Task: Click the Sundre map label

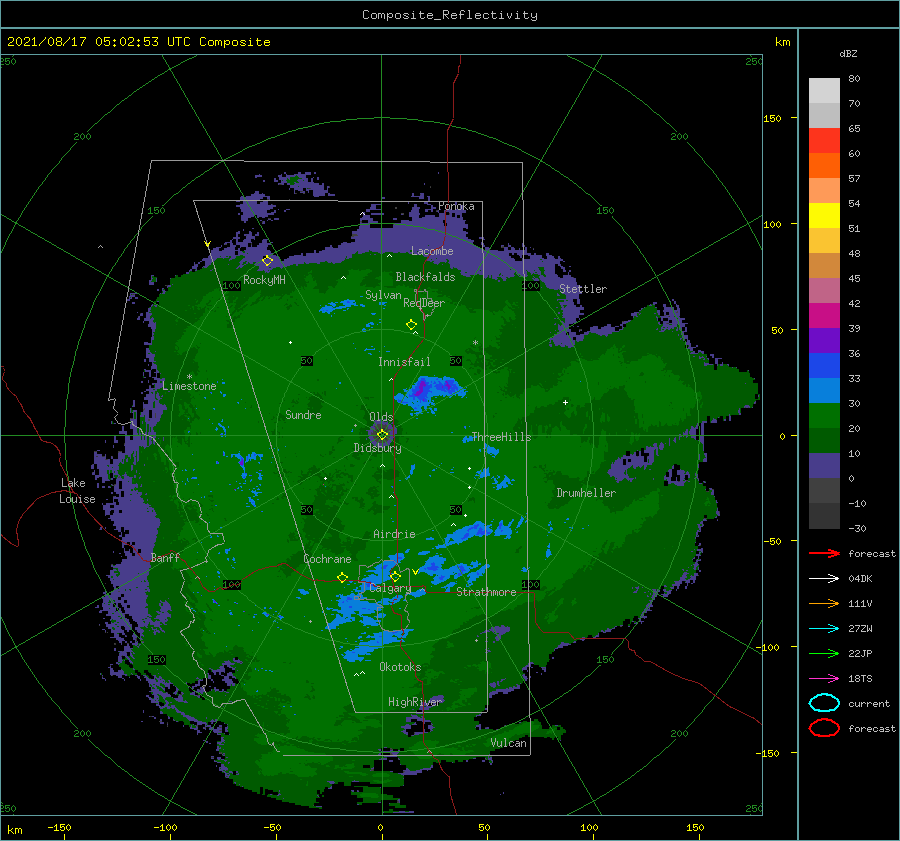Action: click(303, 415)
